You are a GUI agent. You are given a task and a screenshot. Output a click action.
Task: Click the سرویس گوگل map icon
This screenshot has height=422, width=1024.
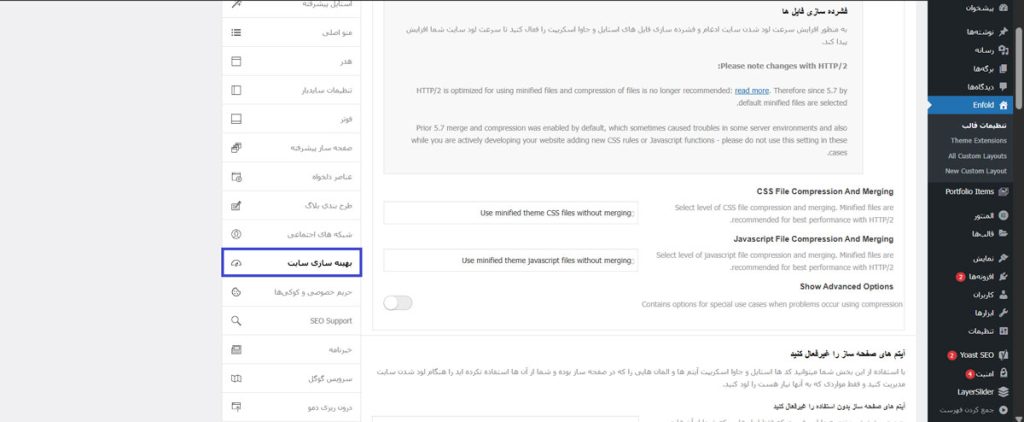point(236,378)
